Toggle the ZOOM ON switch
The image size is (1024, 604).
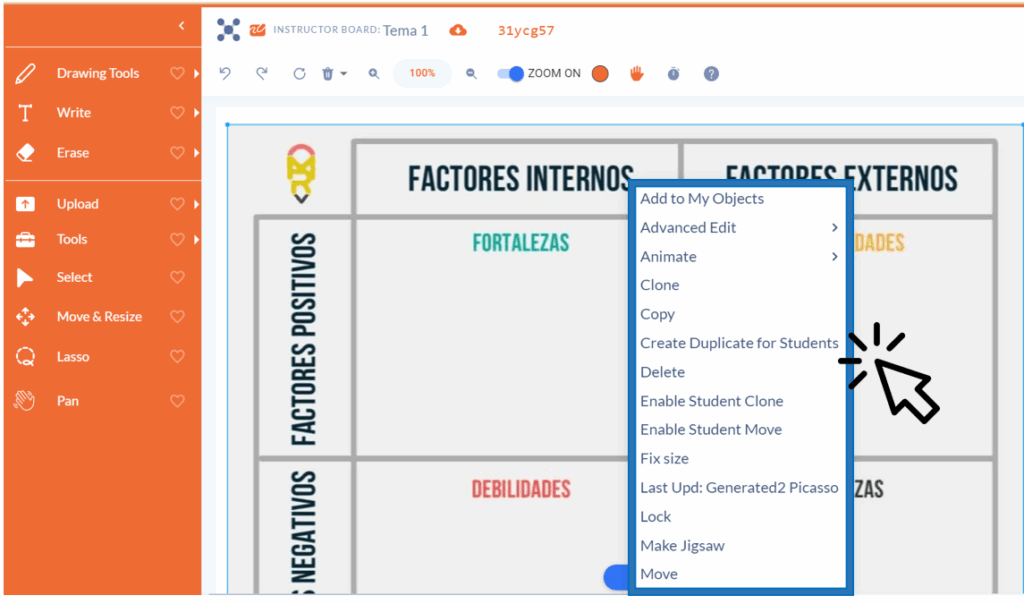point(511,73)
